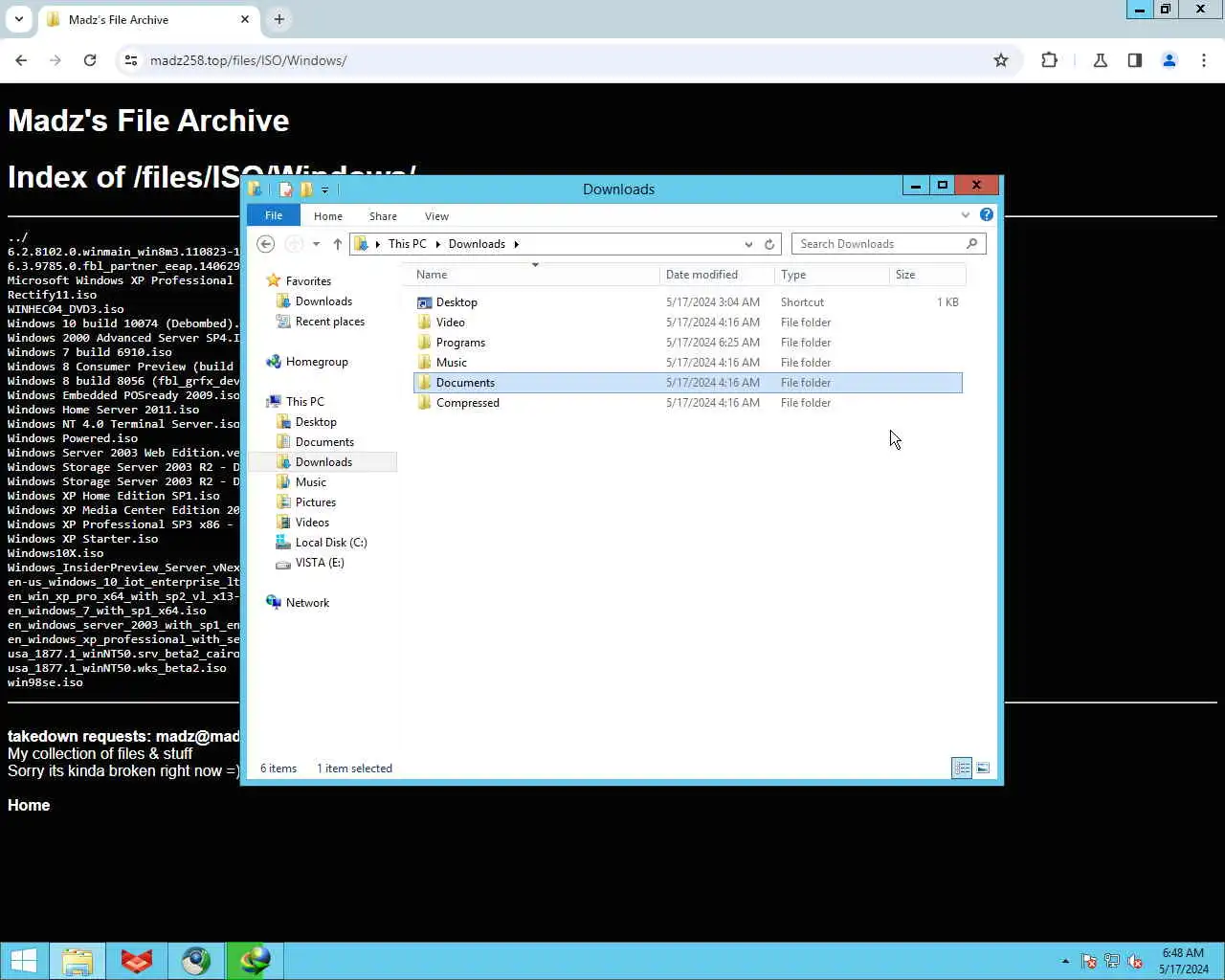Open Desktop under This PC
This screenshot has width=1225, height=980.
[316, 422]
